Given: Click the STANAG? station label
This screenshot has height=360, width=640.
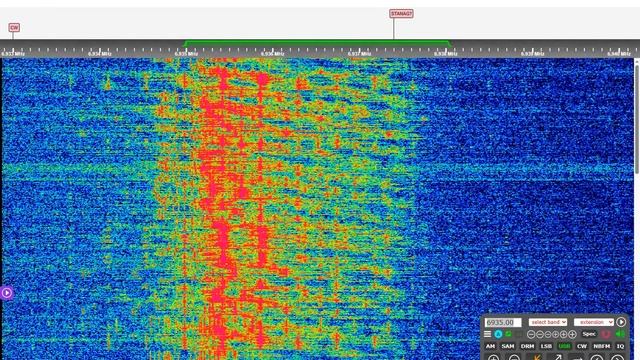Looking at the screenshot, I should pyautogui.click(x=401, y=14).
